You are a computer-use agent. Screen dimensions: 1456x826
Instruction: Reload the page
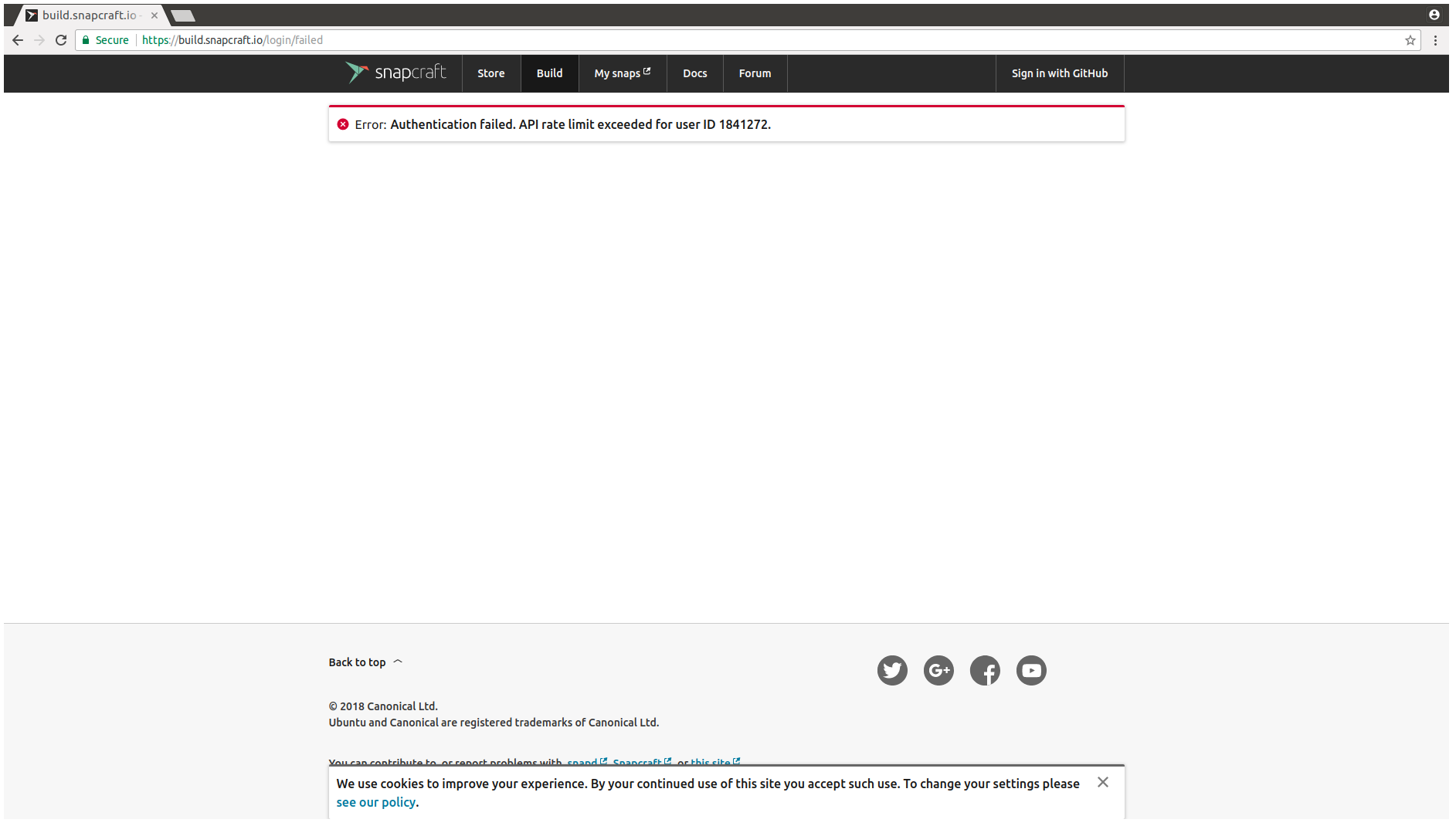point(61,40)
